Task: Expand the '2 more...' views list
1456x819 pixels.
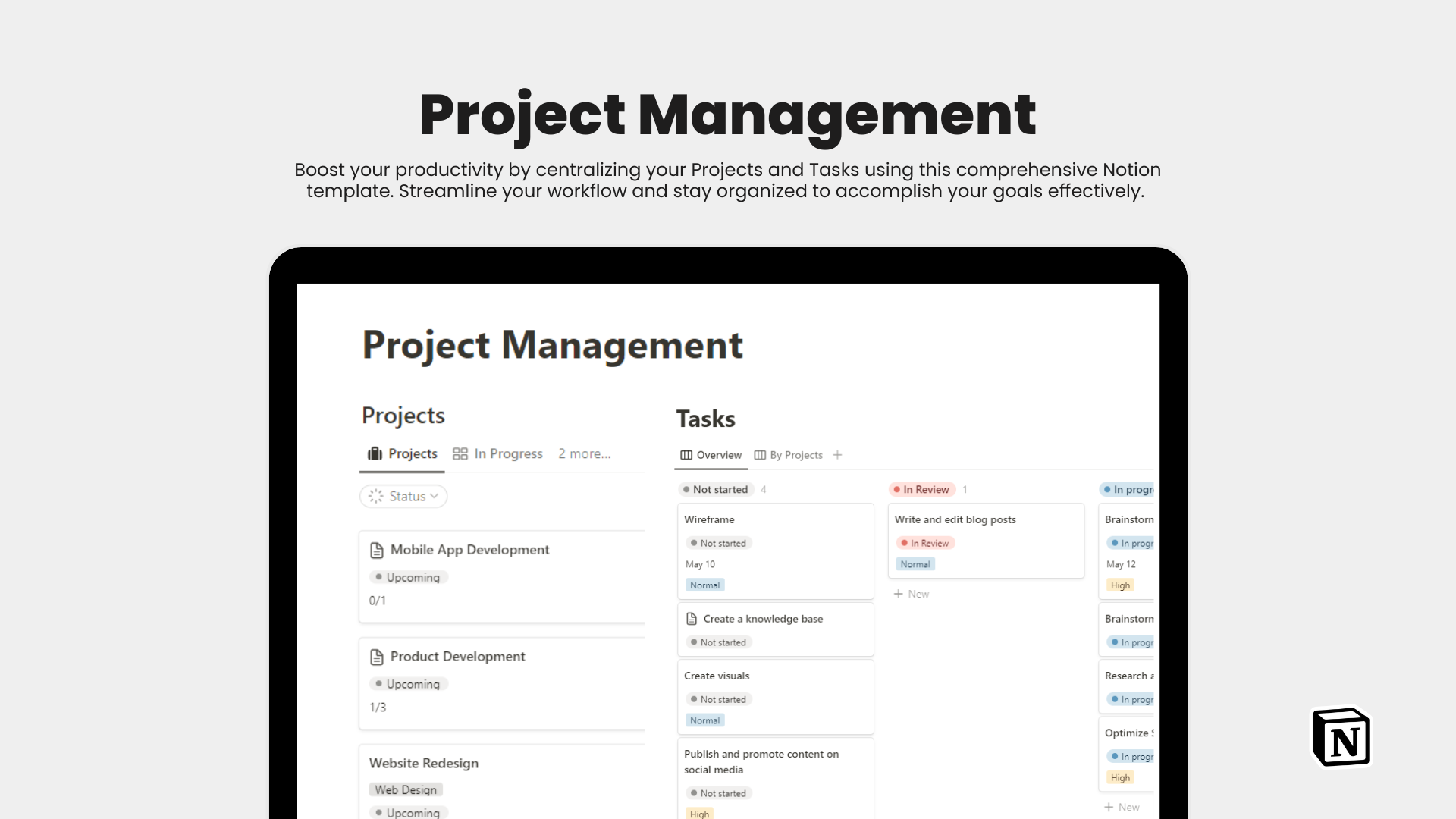Action: (585, 453)
